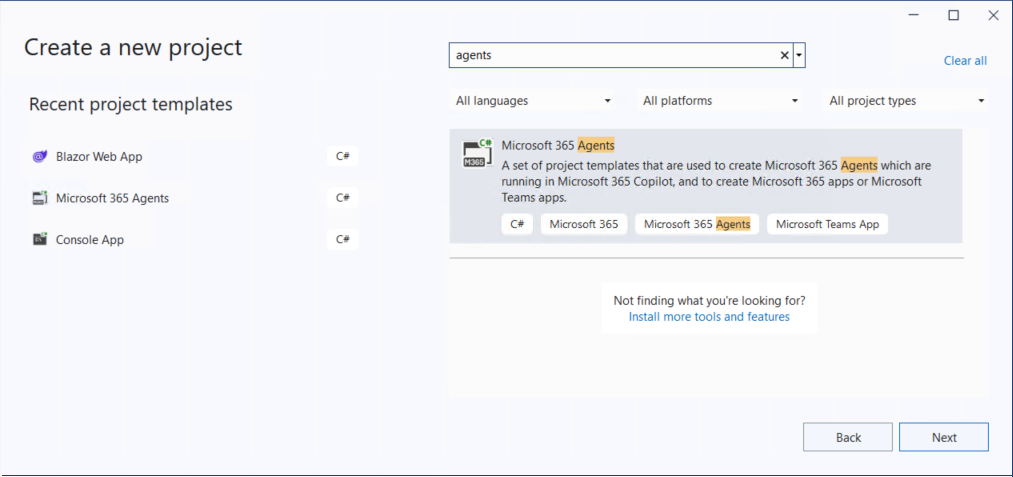Open the All platforms filter dropdown
This screenshot has height=477, width=1013.
click(x=720, y=101)
